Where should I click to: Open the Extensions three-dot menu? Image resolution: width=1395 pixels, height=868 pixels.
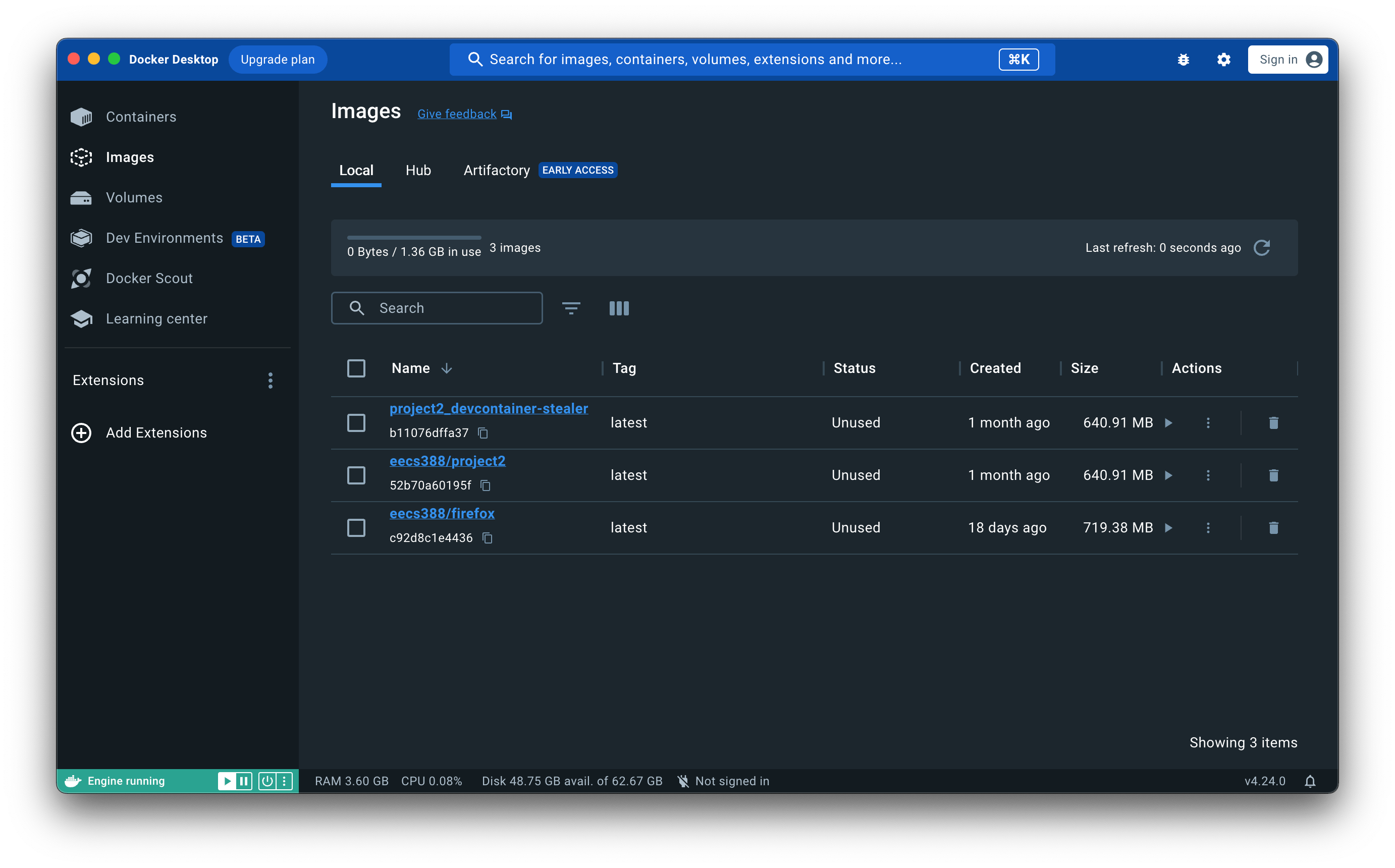click(271, 381)
